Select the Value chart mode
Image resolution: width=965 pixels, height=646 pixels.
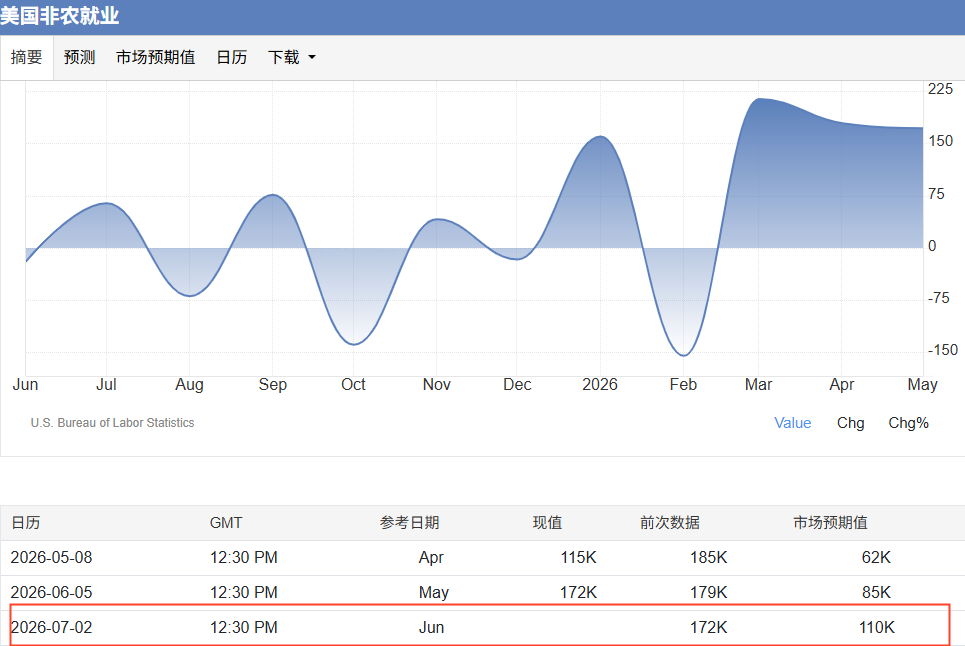[x=792, y=423]
